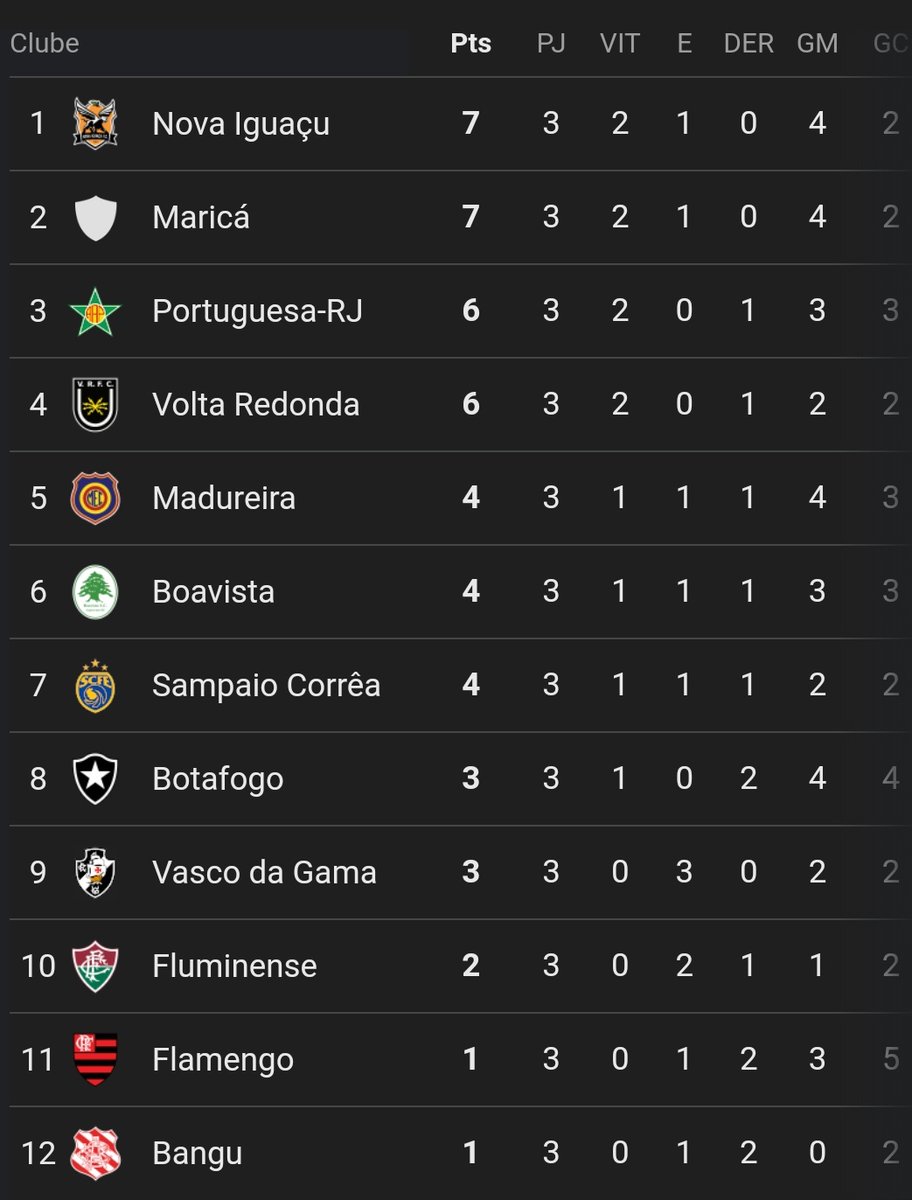Click the Bangu club crest
The image size is (912, 1200).
[96, 1153]
